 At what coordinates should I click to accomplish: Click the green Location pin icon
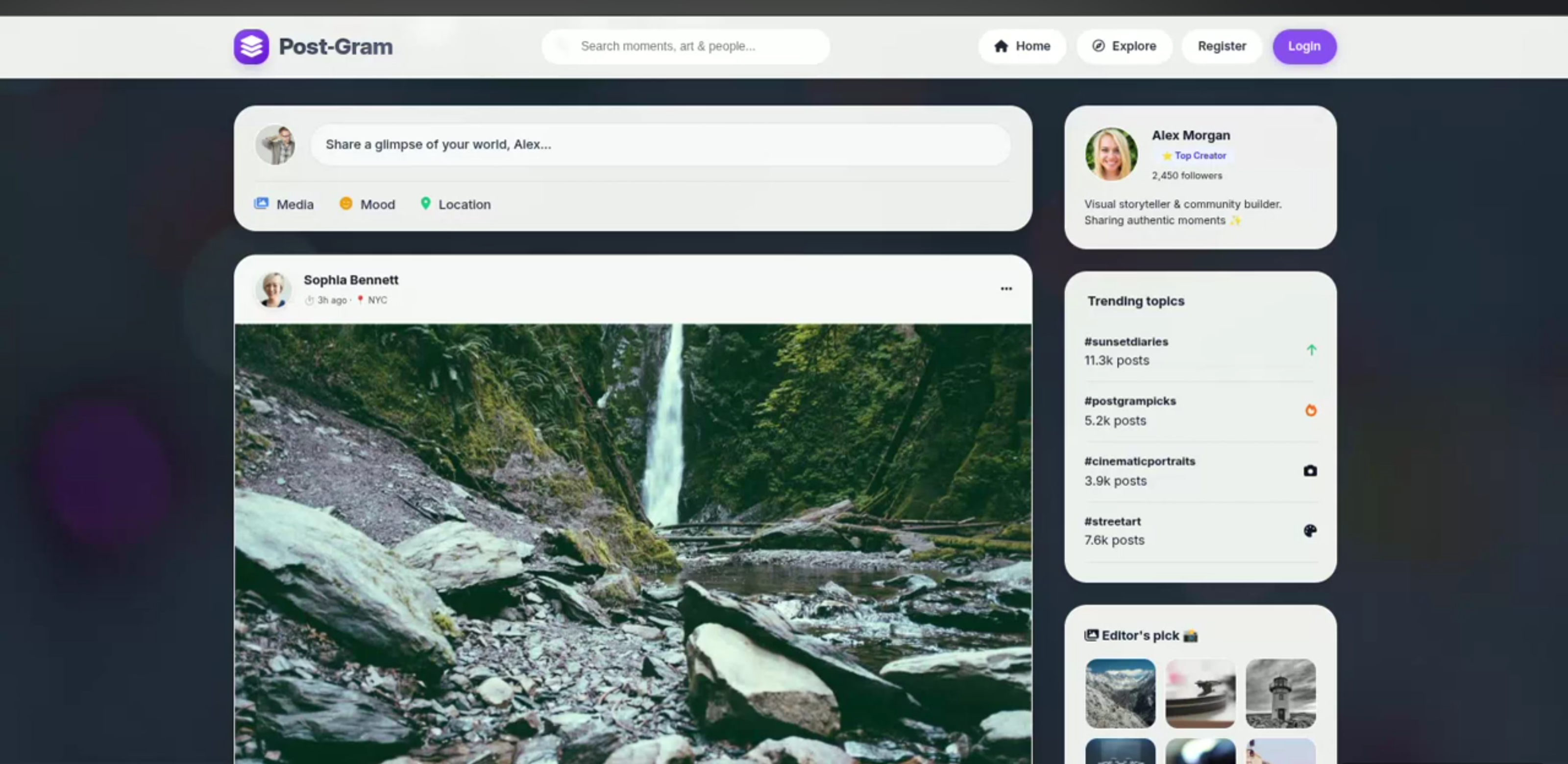(x=425, y=203)
